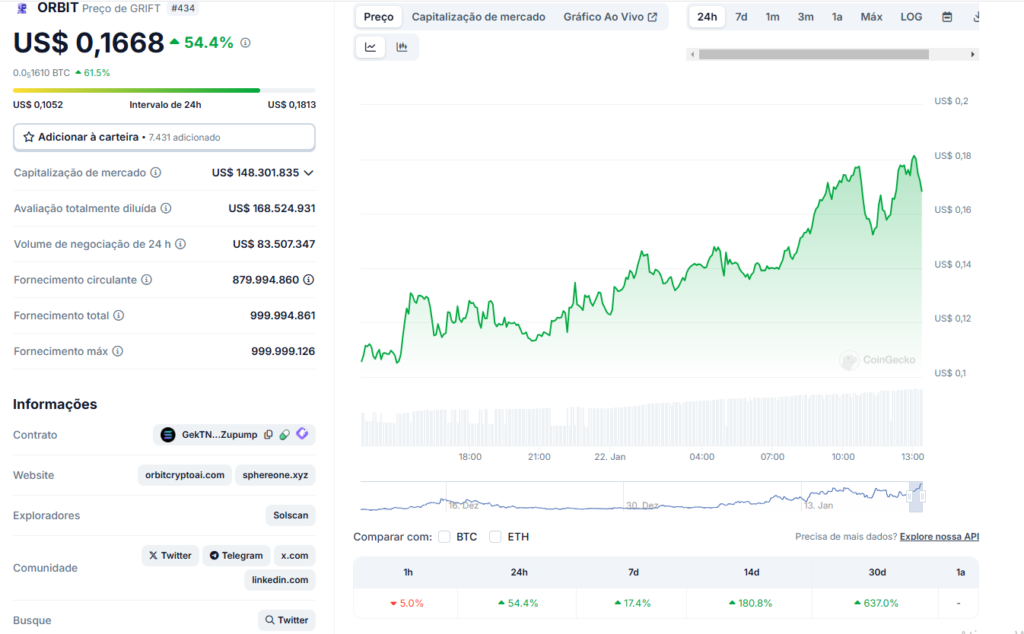The image size is (1024, 634).
Task: Click the green pill icon in the contract chip
Action: click(285, 435)
